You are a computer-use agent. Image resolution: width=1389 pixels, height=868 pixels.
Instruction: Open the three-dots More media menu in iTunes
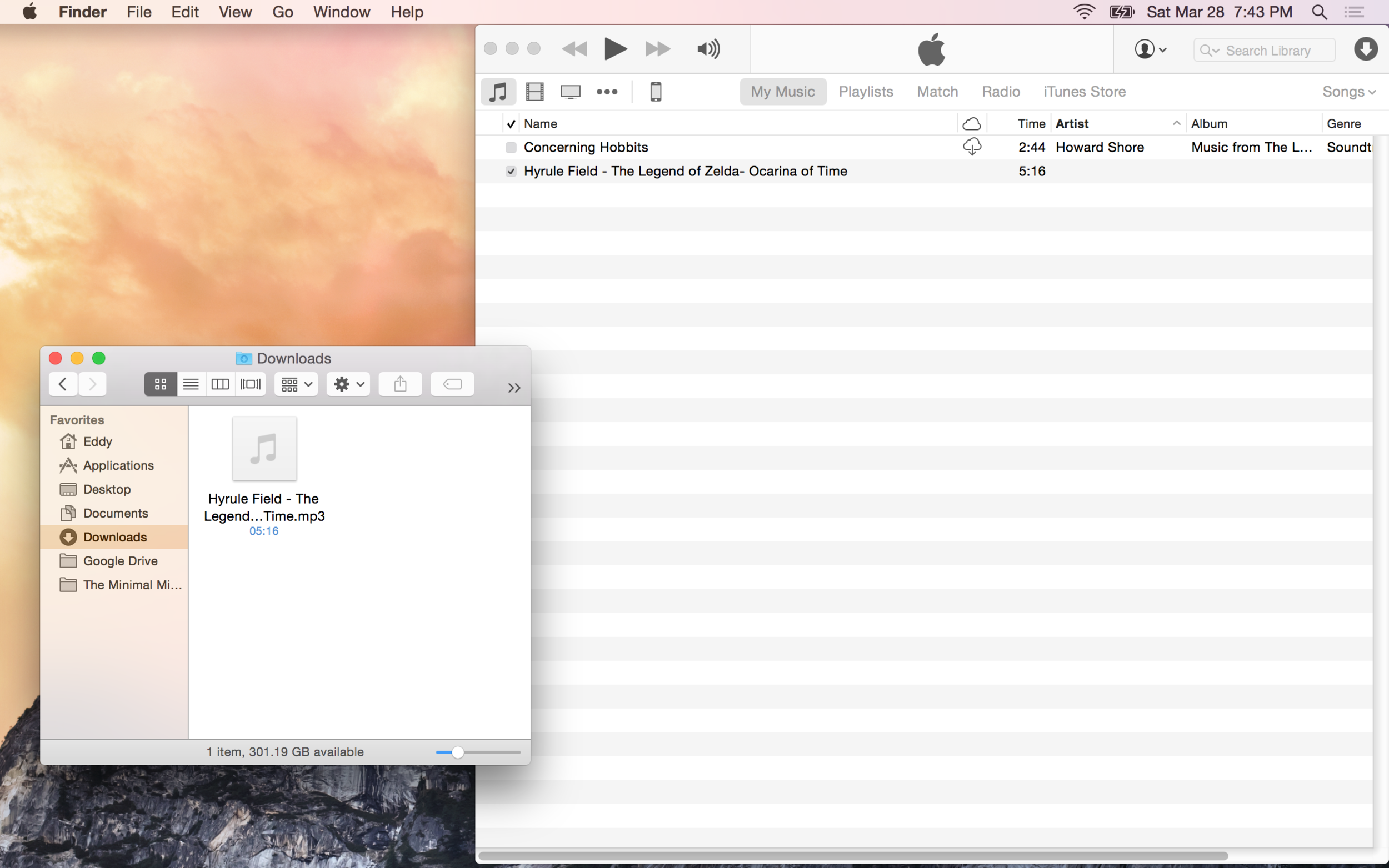(x=607, y=91)
